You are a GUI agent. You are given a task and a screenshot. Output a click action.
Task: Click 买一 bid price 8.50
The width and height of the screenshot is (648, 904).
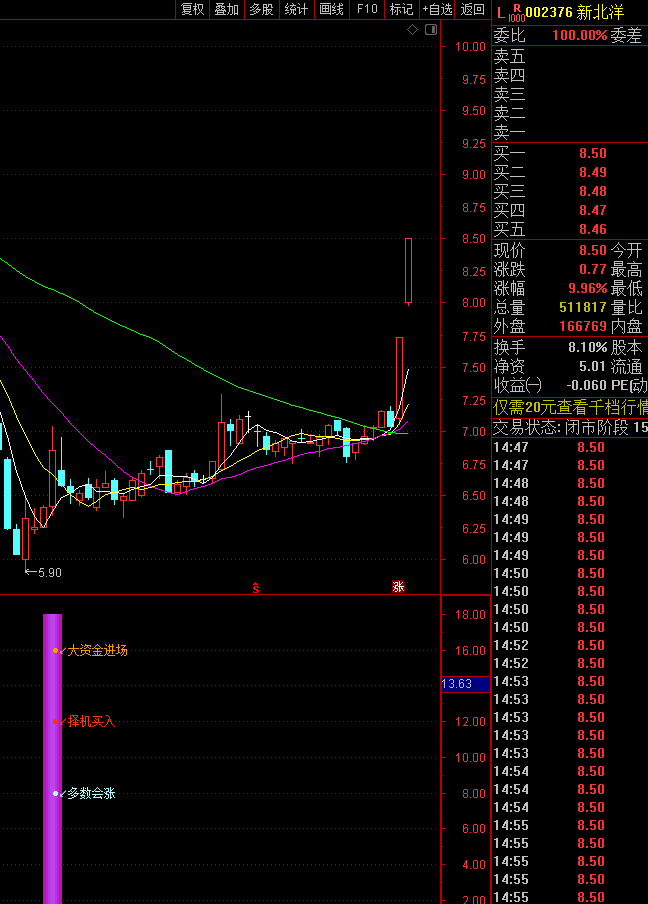(593, 153)
